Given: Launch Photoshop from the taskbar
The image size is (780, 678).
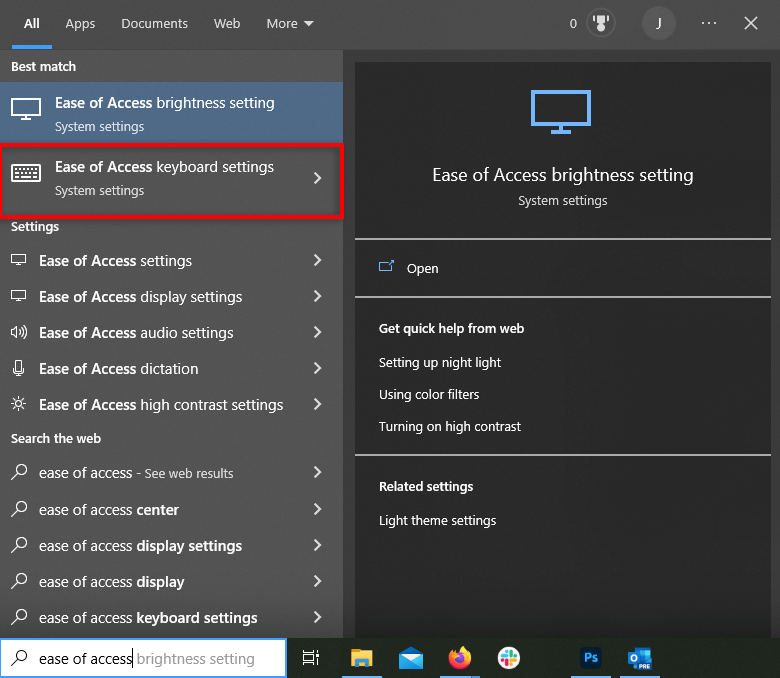Looking at the screenshot, I should click(x=591, y=657).
